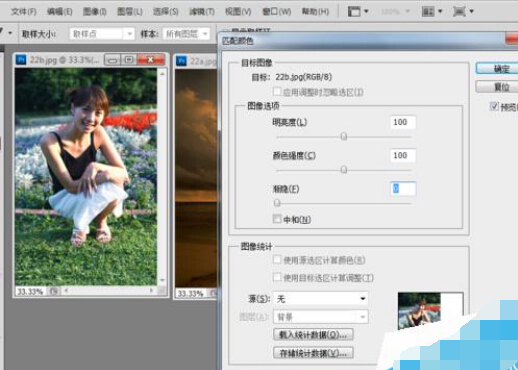Image resolution: width=518 pixels, height=370 pixels.
Task: Open the tool preset picker arrow
Action: [x=10, y=33]
